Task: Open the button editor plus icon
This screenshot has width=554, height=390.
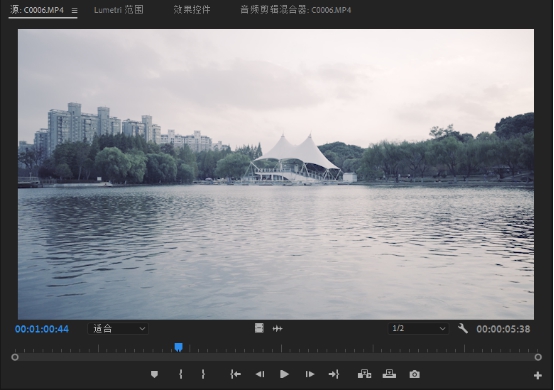Action: click(x=538, y=376)
